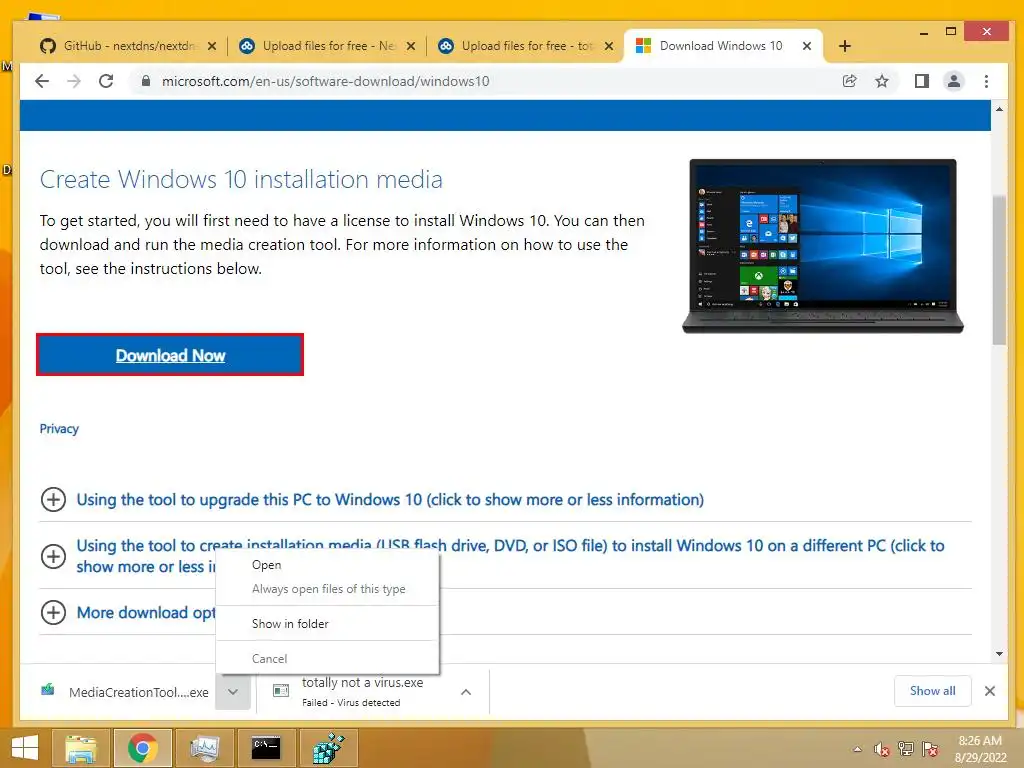Click the Windows 10 laptop image
Image resolution: width=1024 pixels, height=768 pixels.
823,246
